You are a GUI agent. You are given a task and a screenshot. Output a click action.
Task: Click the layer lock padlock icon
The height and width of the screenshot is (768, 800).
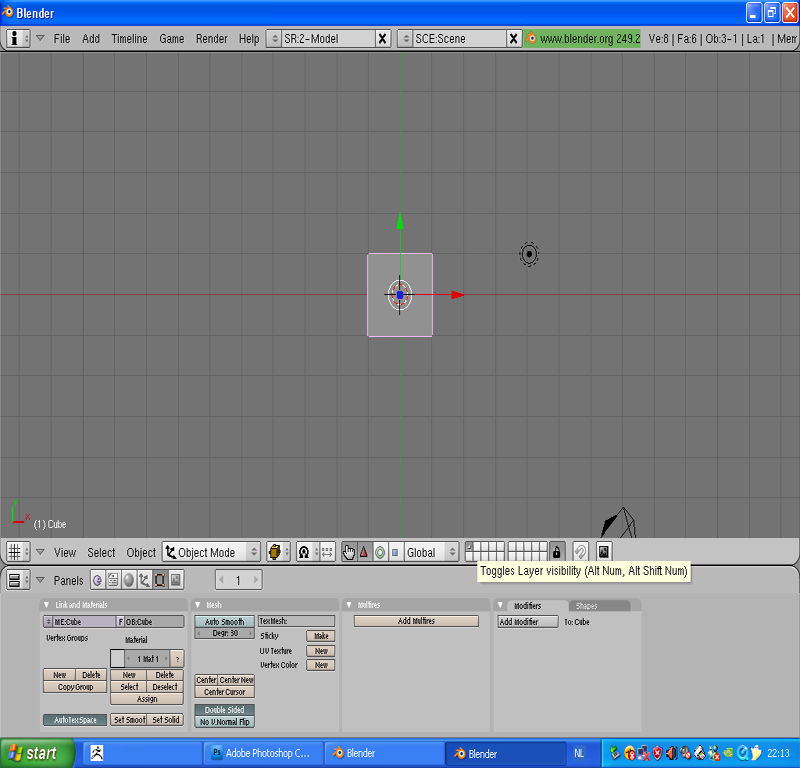pyautogui.click(x=557, y=552)
